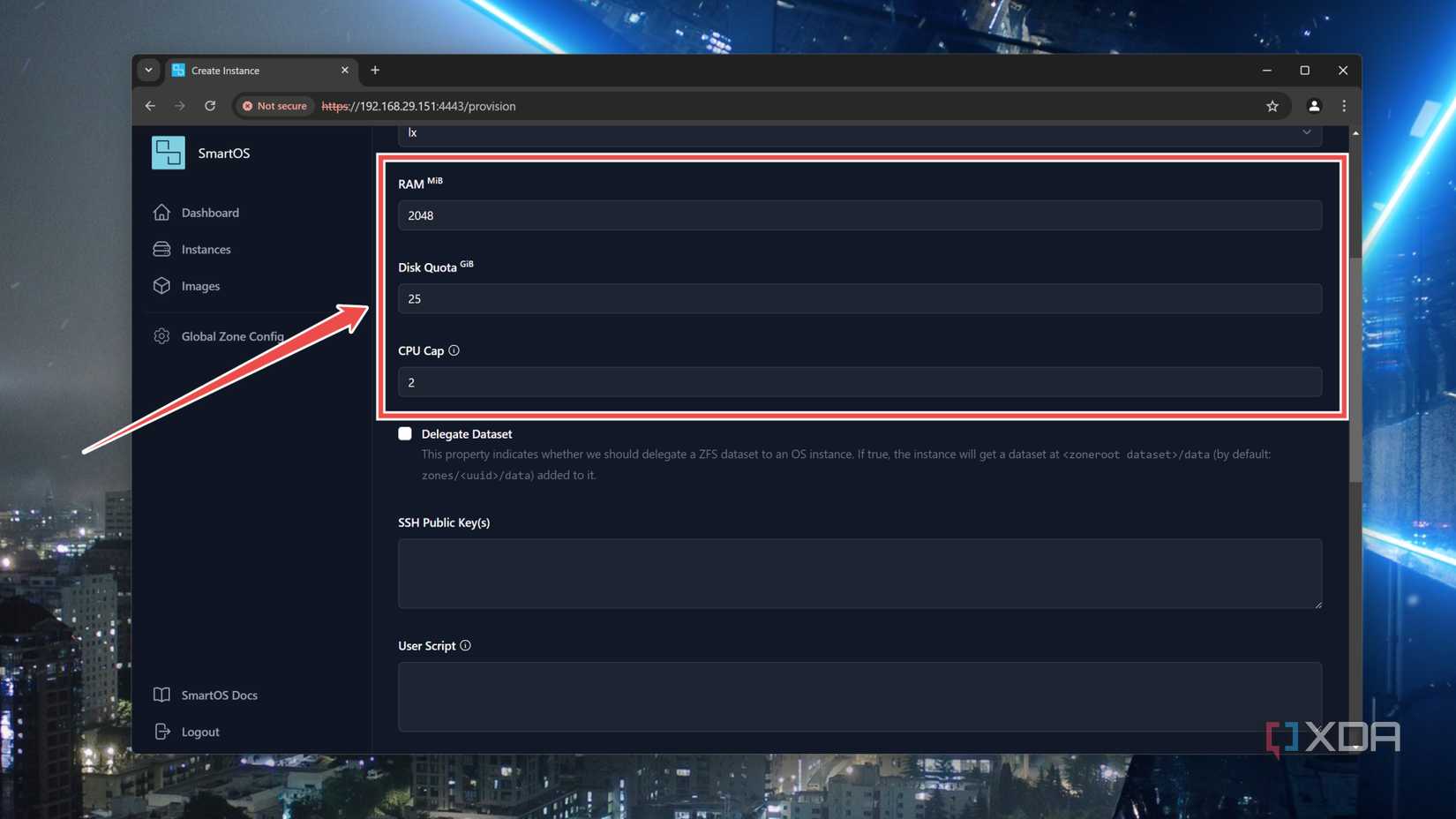This screenshot has width=1456, height=819.
Task: Open the tab search dropdown arrow
Action: tap(148, 71)
